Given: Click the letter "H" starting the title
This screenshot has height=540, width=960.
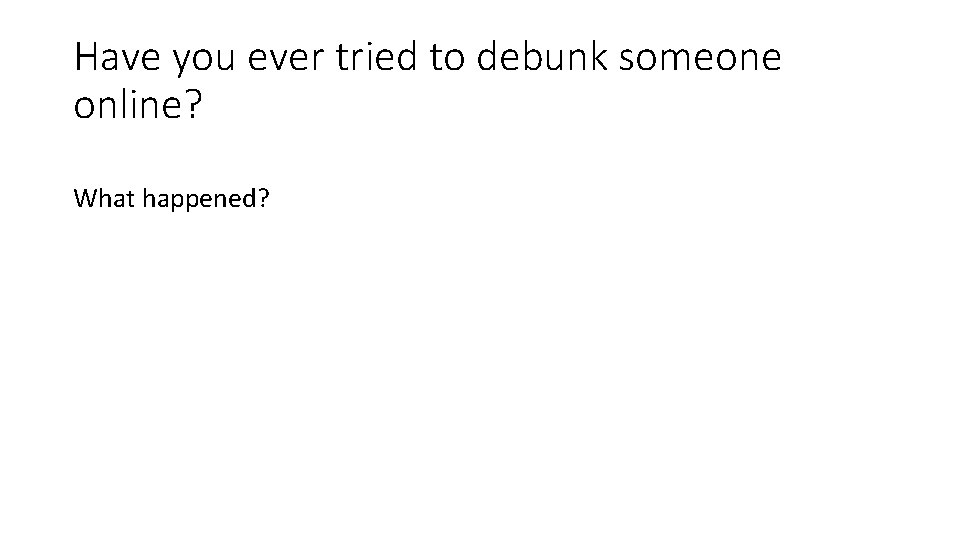Looking at the screenshot, I should [x=86, y=58].
